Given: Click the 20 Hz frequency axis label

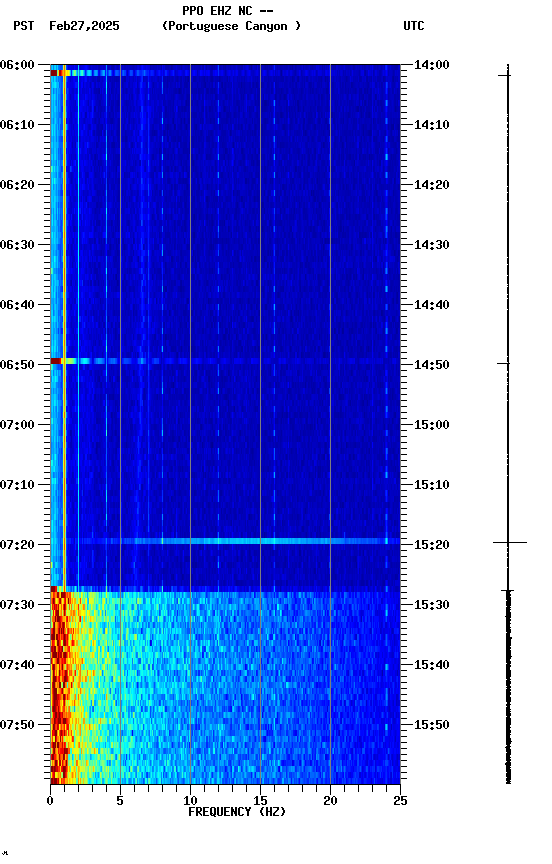Looking at the screenshot, I should pyautogui.click(x=331, y=801).
